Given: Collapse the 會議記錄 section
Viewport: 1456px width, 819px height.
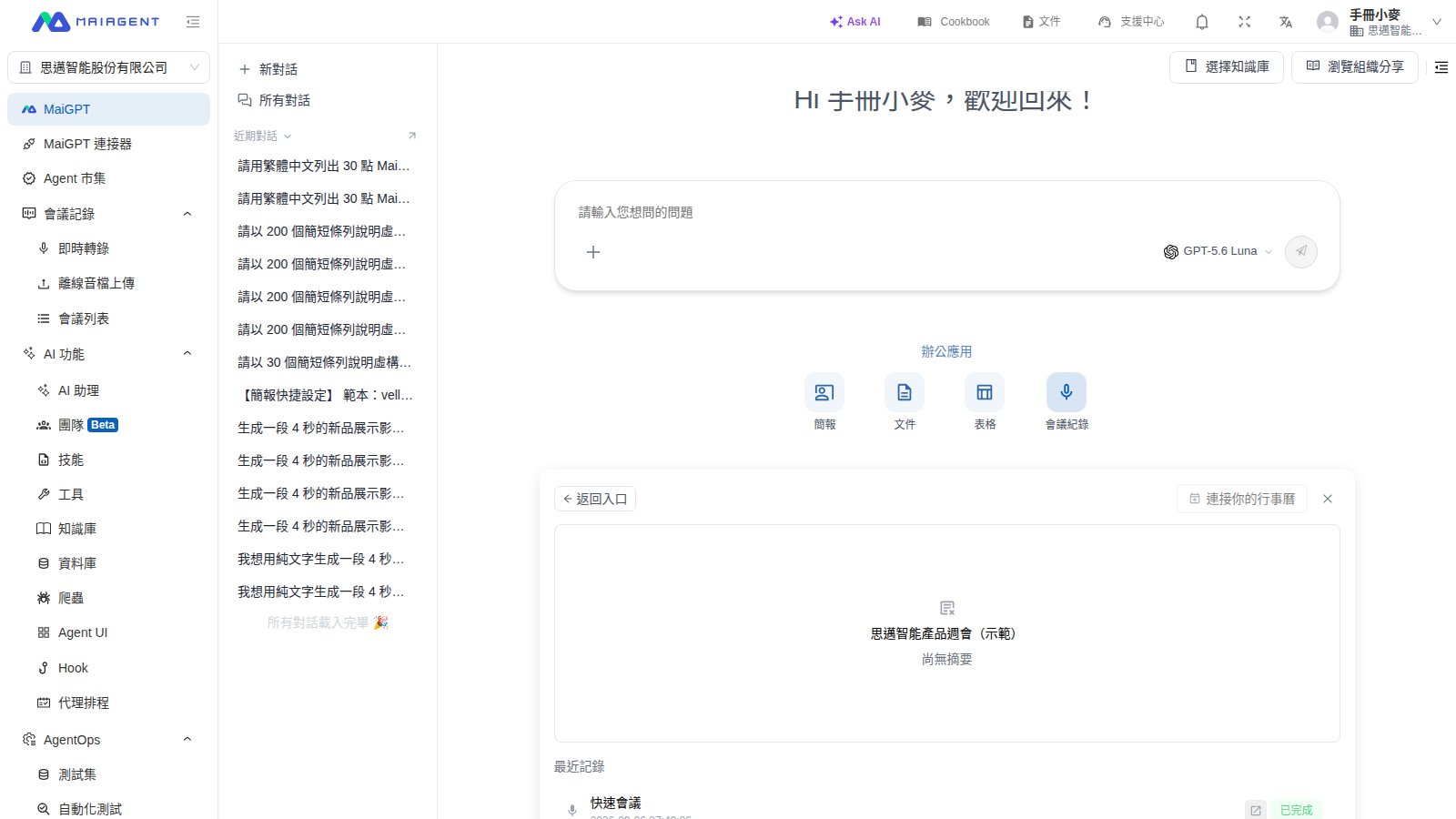Looking at the screenshot, I should click(187, 214).
